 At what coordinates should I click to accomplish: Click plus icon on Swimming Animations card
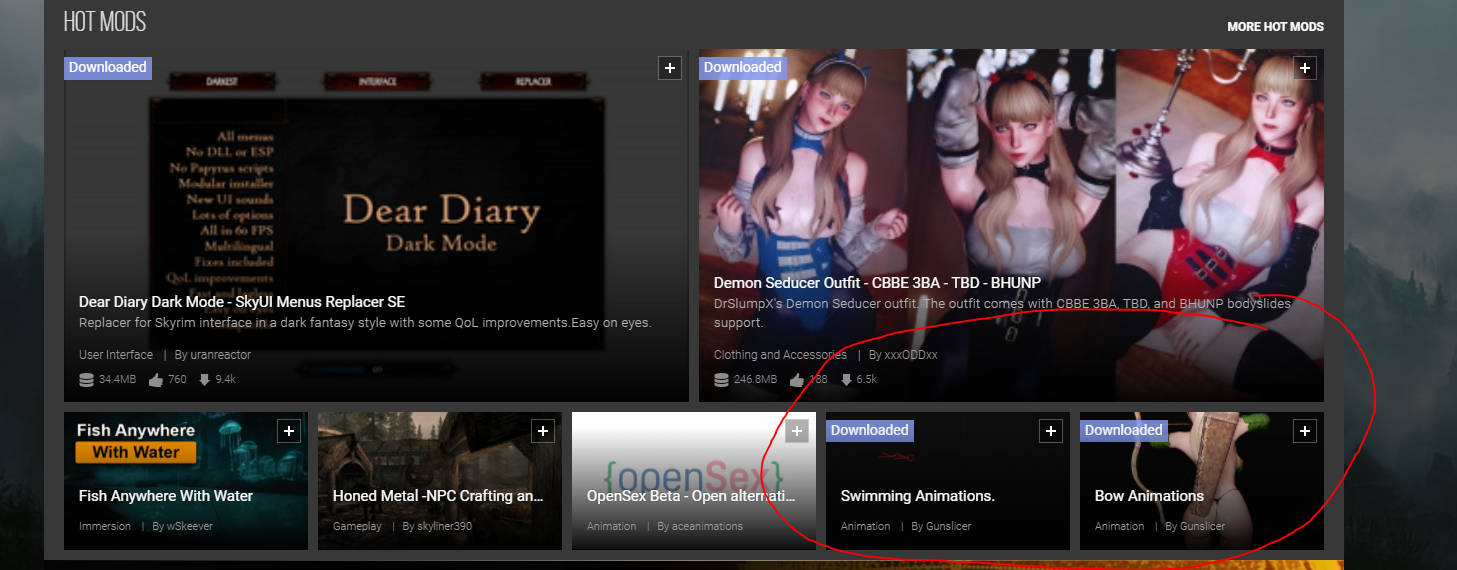[1051, 431]
